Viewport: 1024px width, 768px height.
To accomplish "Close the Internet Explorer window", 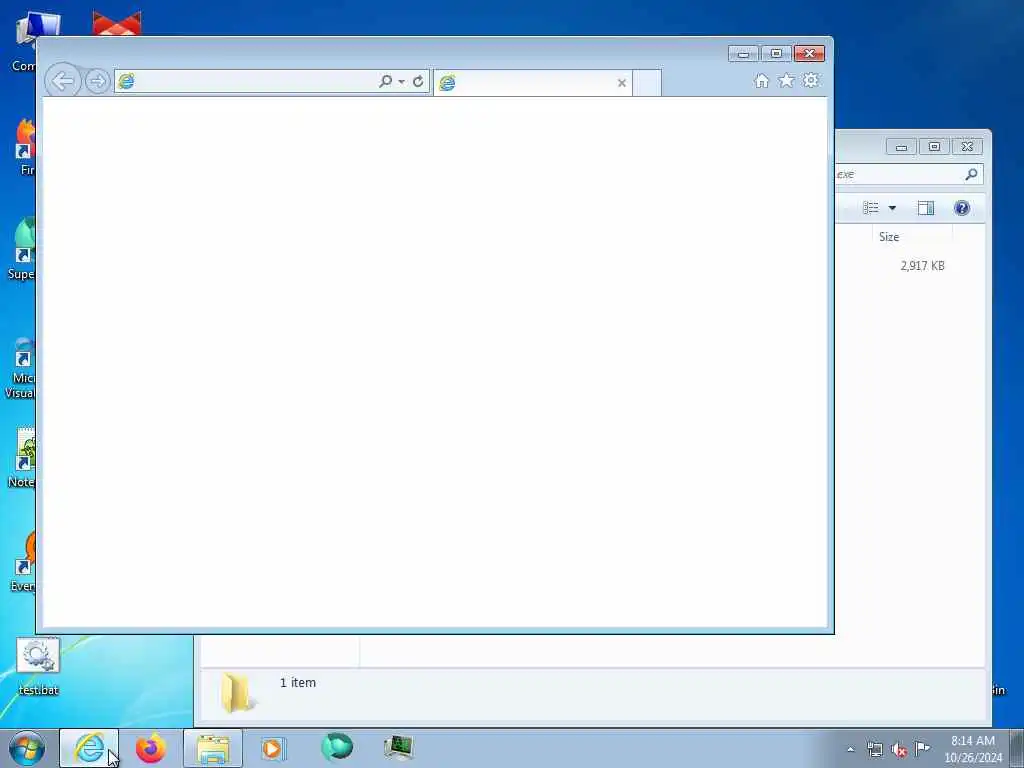I will pyautogui.click(x=809, y=54).
